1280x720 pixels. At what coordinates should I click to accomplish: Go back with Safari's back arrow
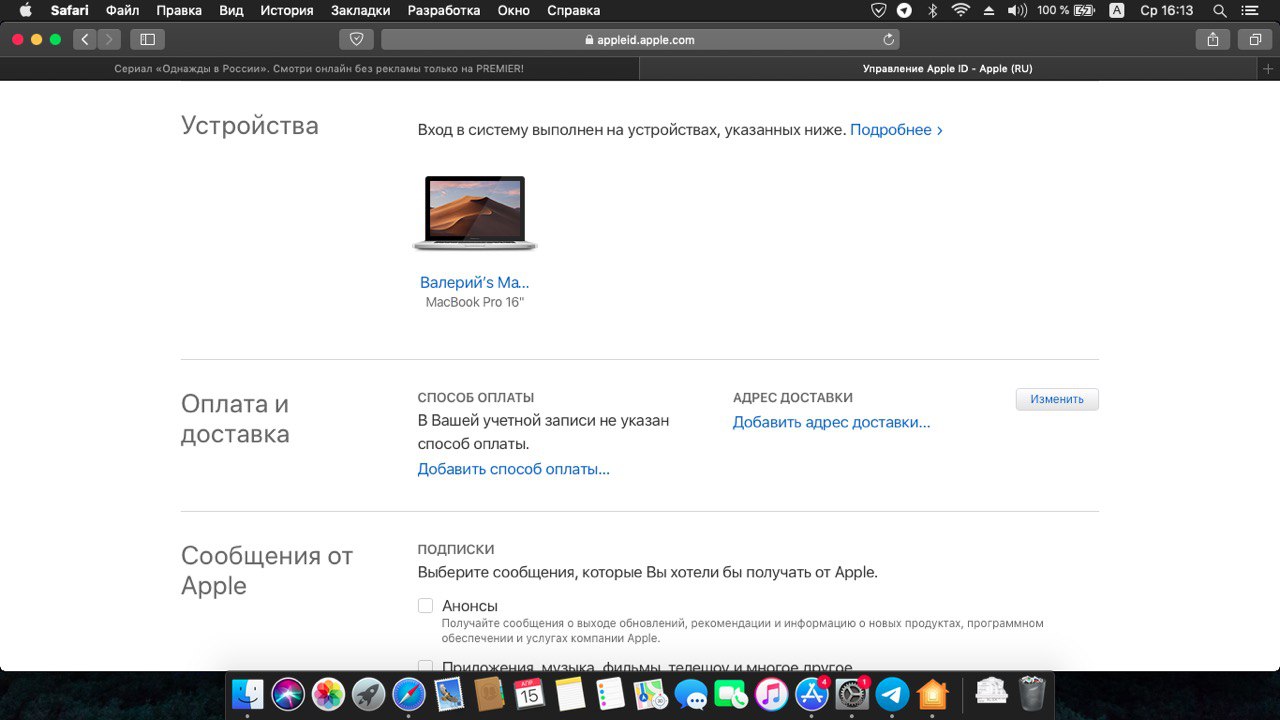coord(85,39)
